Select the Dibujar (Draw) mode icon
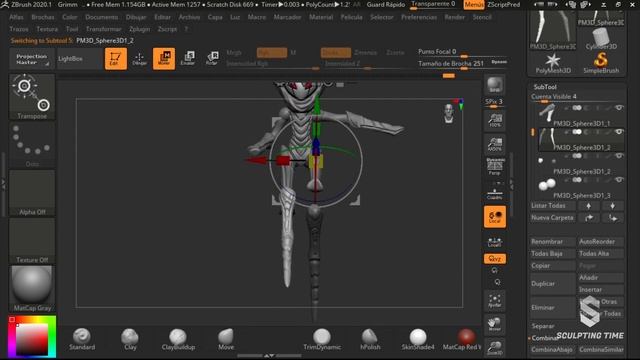The height and width of the screenshot is (360, 640). tap(140, 59)
